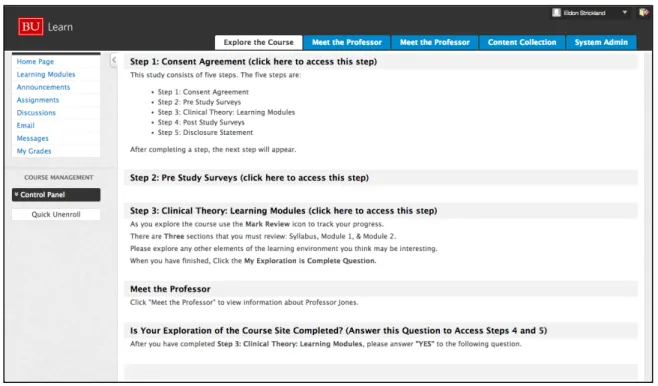Click the BU logo icon

[31, 27]
